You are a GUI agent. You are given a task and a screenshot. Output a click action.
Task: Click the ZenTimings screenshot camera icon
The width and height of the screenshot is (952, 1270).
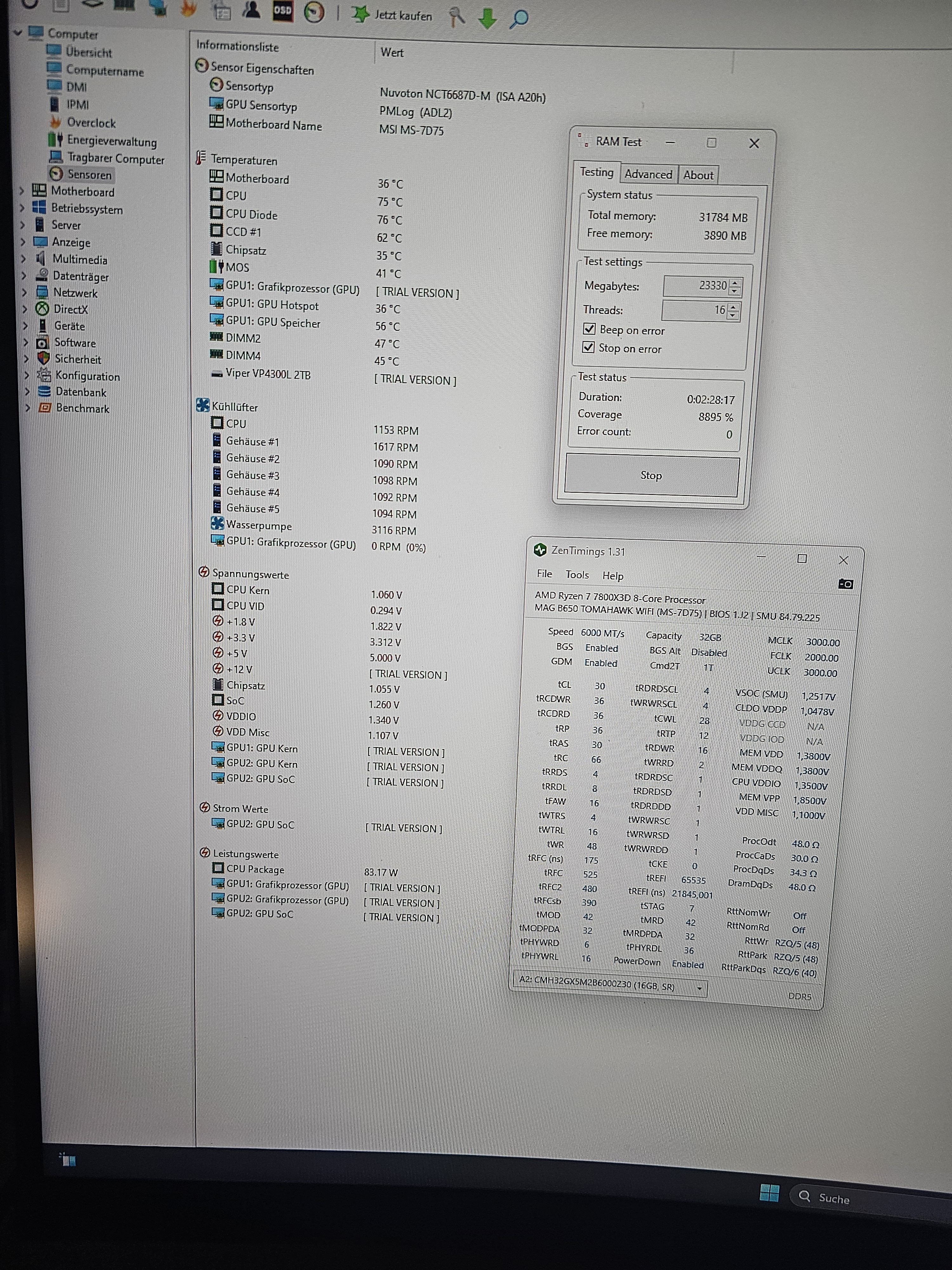845,584
